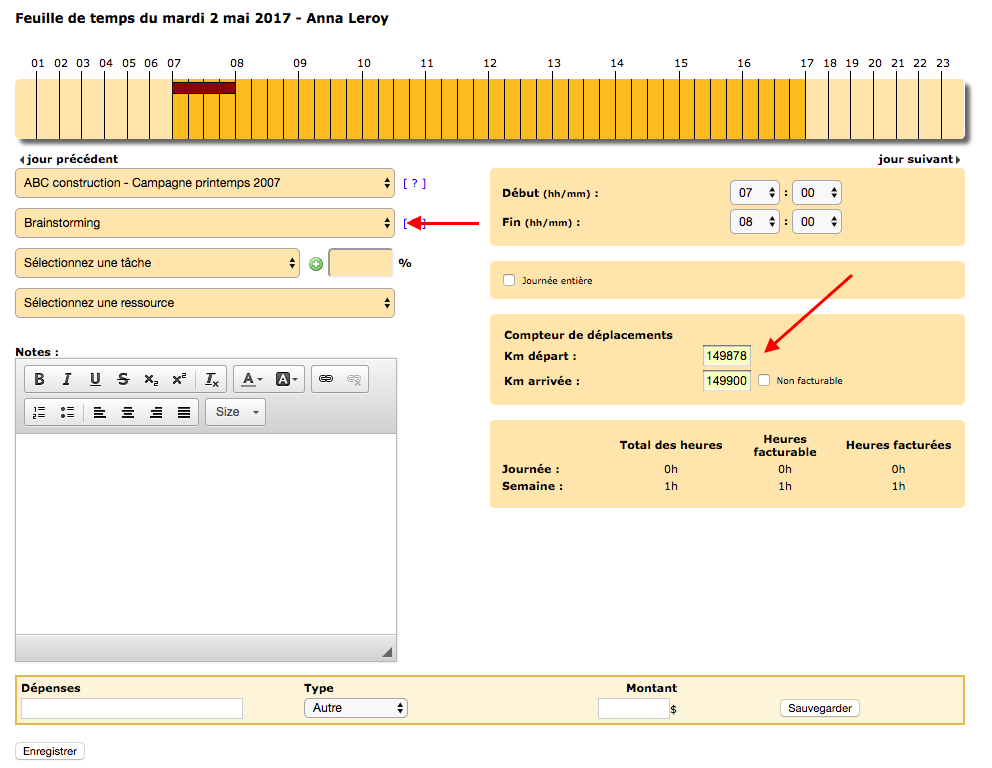Screen dimensions: 992x768
Task: Toggle bold formatting in the Notes editor
Action: (x=40, y=379)
